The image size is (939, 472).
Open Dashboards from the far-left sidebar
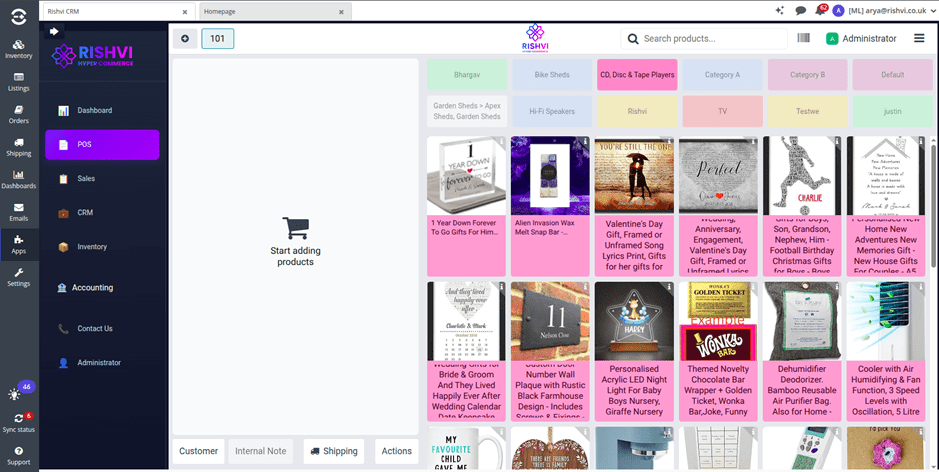tap(18, 179)
